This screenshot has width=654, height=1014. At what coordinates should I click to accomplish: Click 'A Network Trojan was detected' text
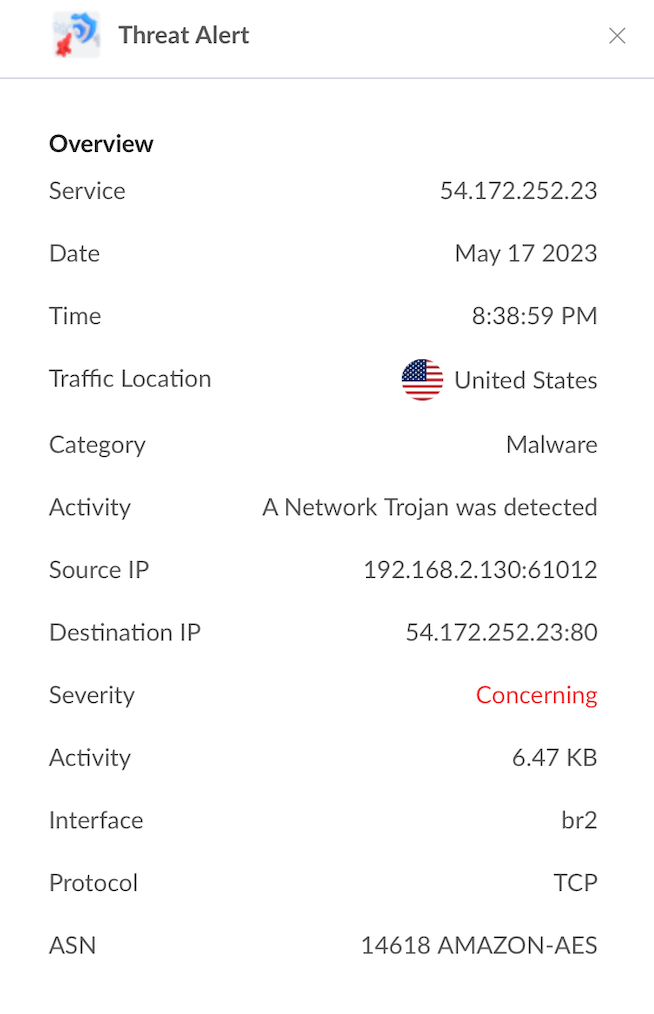click(x=429, y=508)
